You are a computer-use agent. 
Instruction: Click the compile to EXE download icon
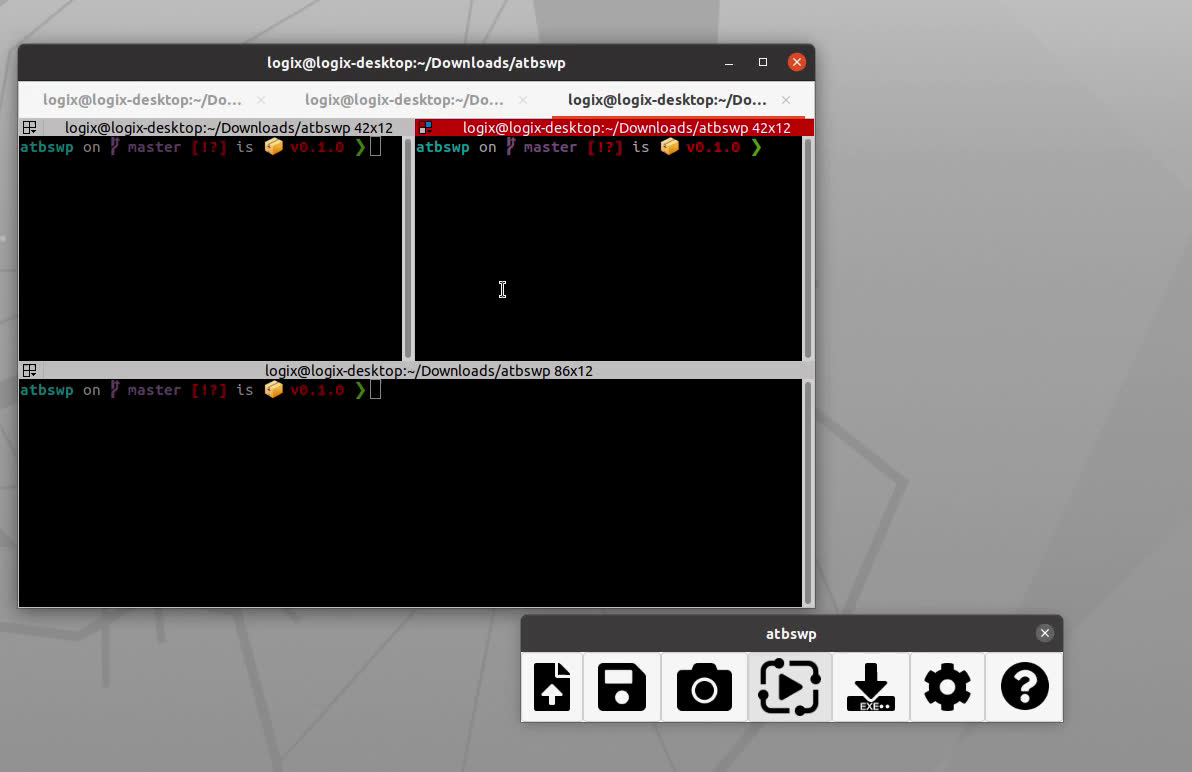tap(871, 687)
